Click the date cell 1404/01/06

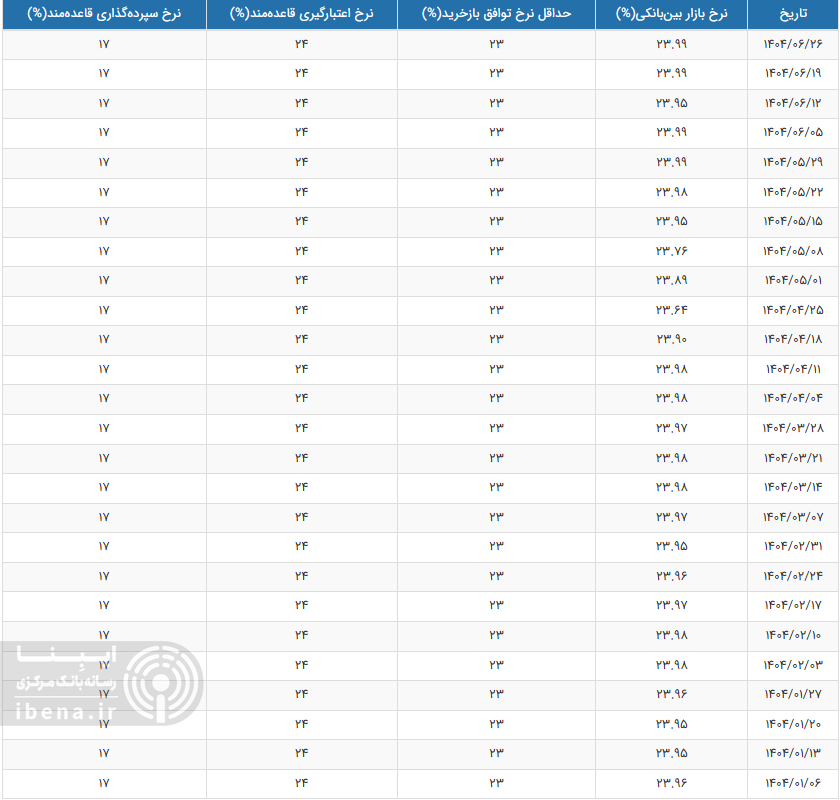pyautogui.click(x=793, y=782)
